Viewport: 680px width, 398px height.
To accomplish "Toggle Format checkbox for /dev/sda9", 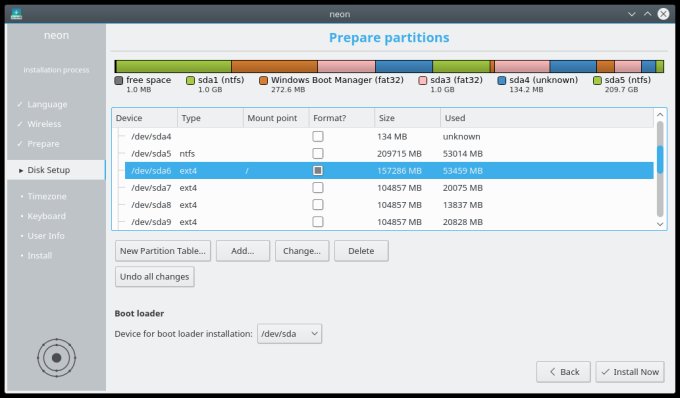I will 318,222.
